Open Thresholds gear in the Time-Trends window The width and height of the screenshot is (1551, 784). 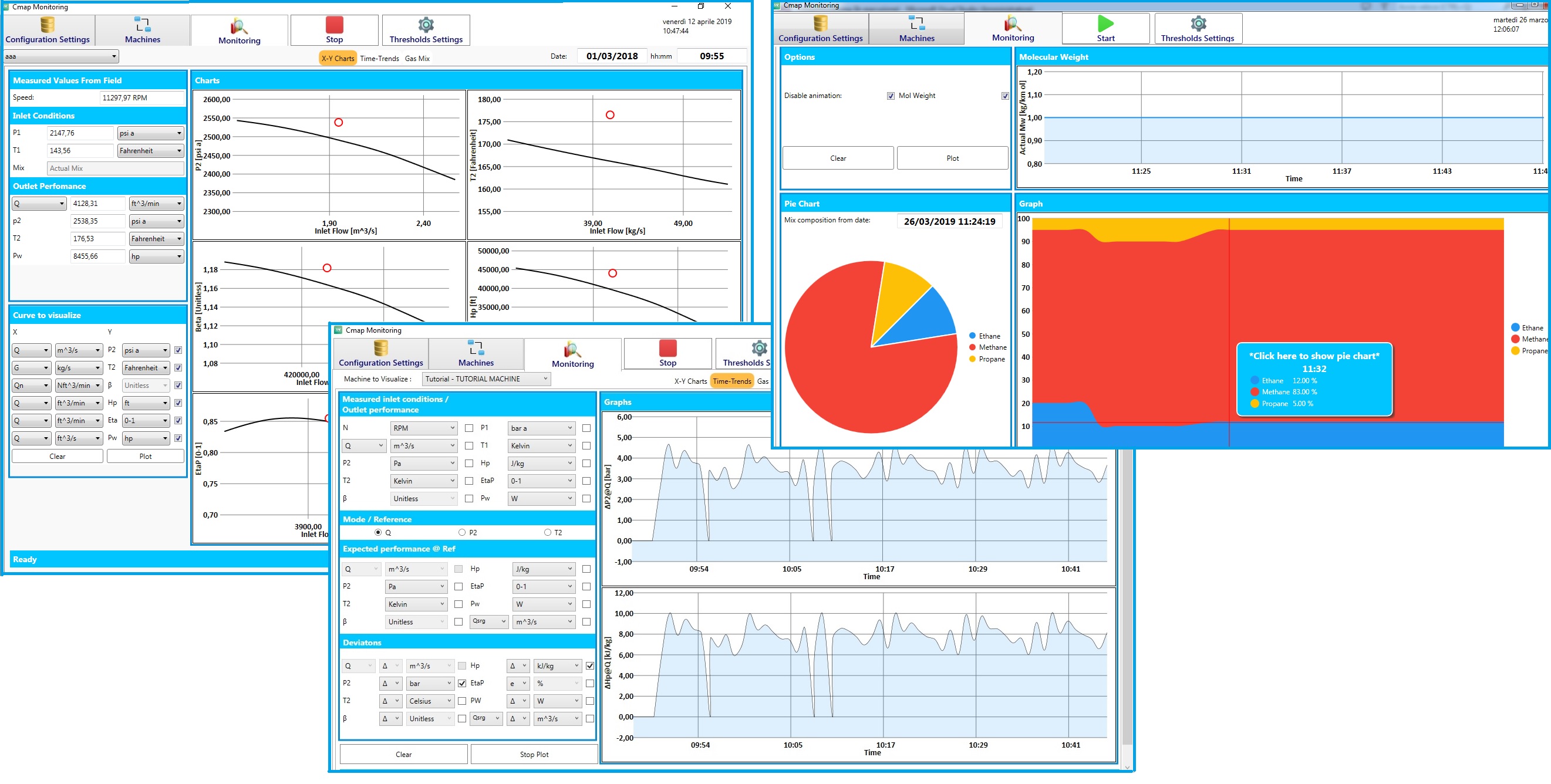tap(759, 348)
